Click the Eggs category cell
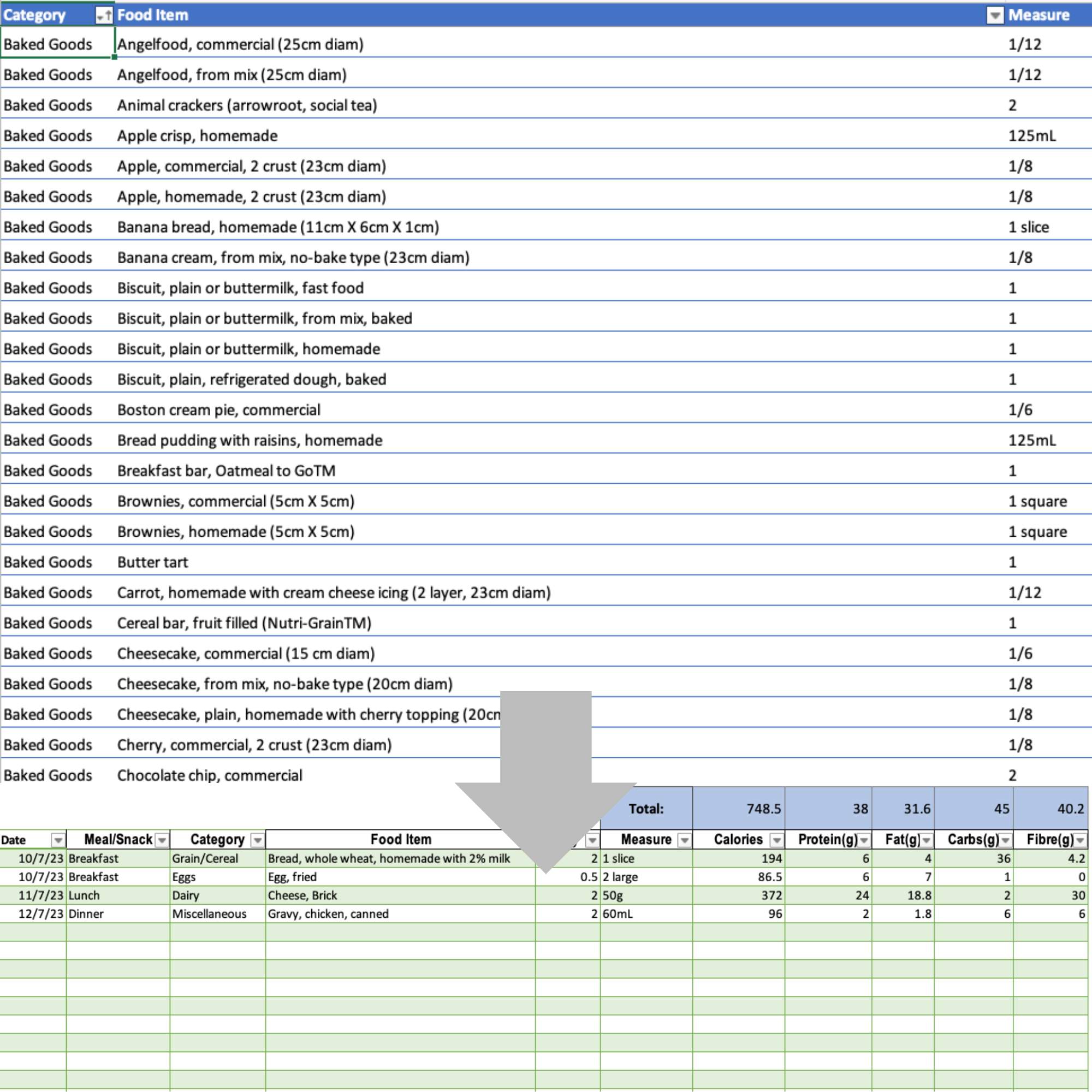The height and width of the screenshot is (1092, 1092). [x=218, y=877]
